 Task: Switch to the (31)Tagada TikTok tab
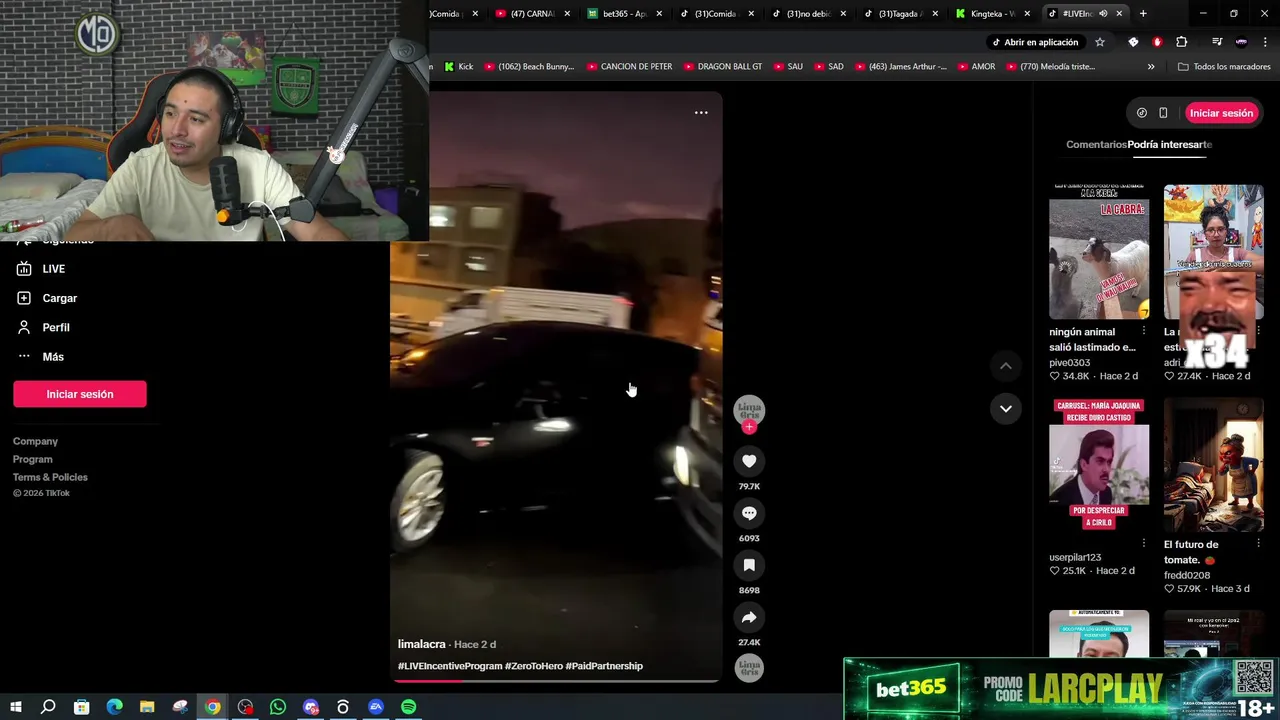pos(901,14)
